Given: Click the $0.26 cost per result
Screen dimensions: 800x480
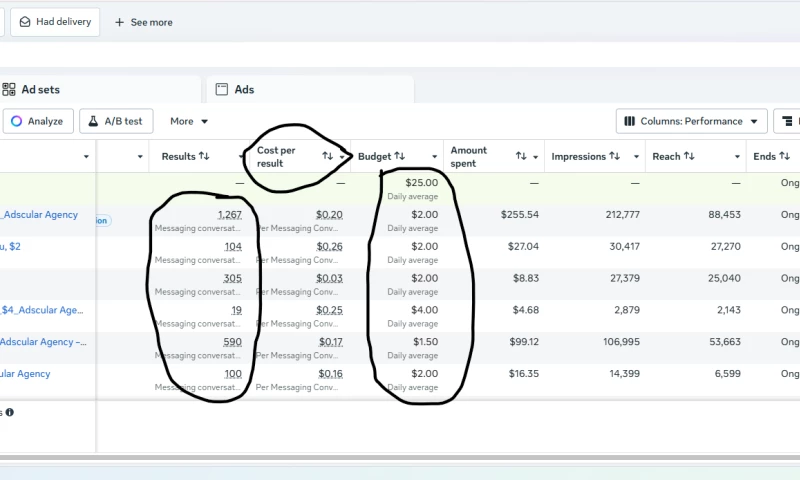Looking at the screenshot, I should pyautogui.click(x=330, y=247).
